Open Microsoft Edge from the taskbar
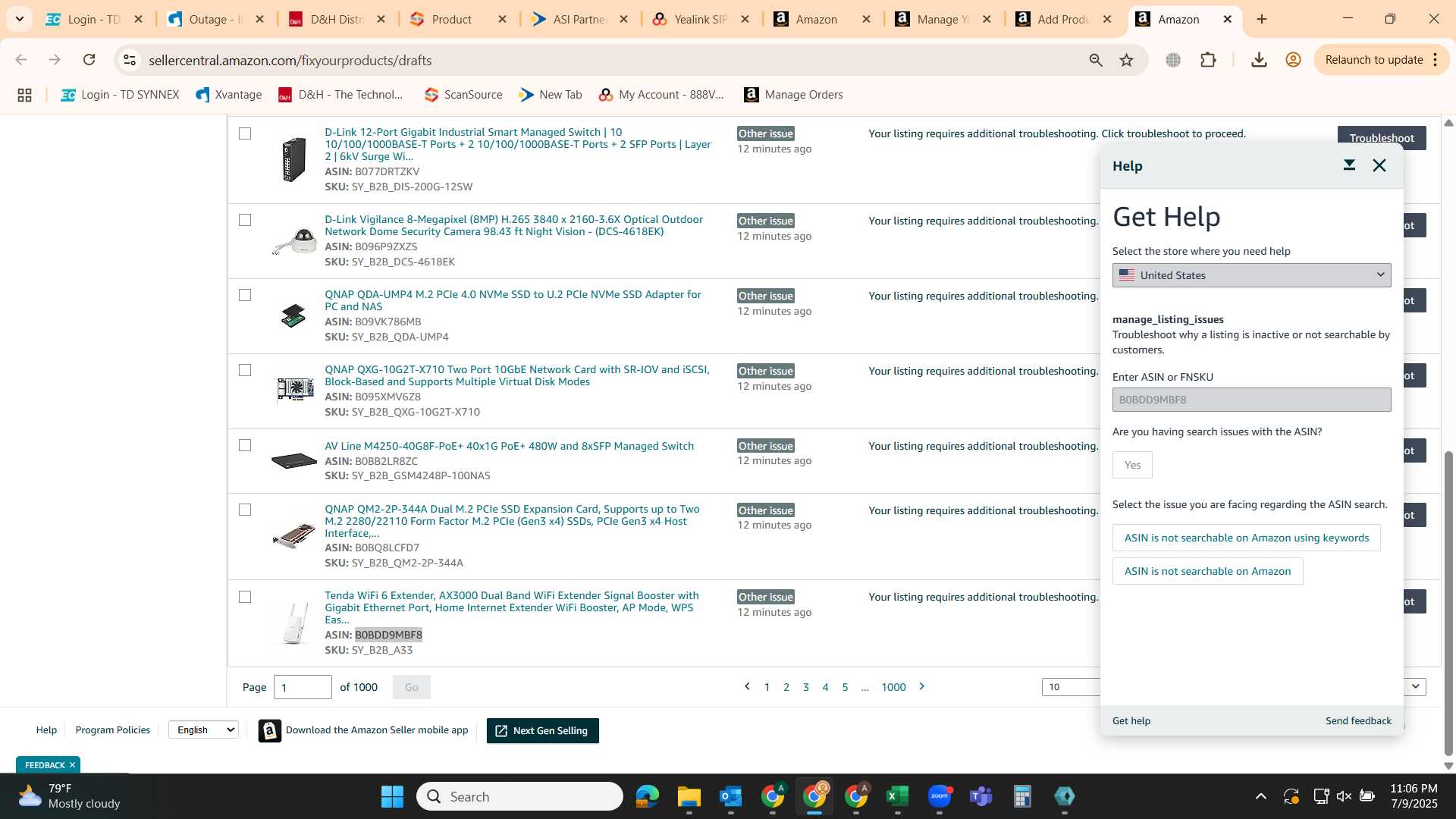Viewport: 1456px width, 819px height. (647, 796)
